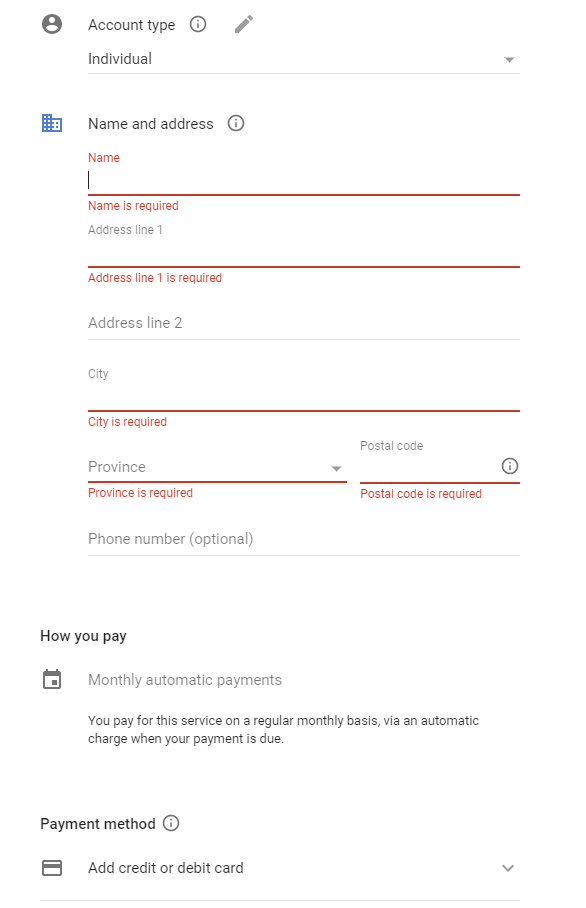Open the Individual account type dropdown
586x908 pixels.
(x=304, y=59)
